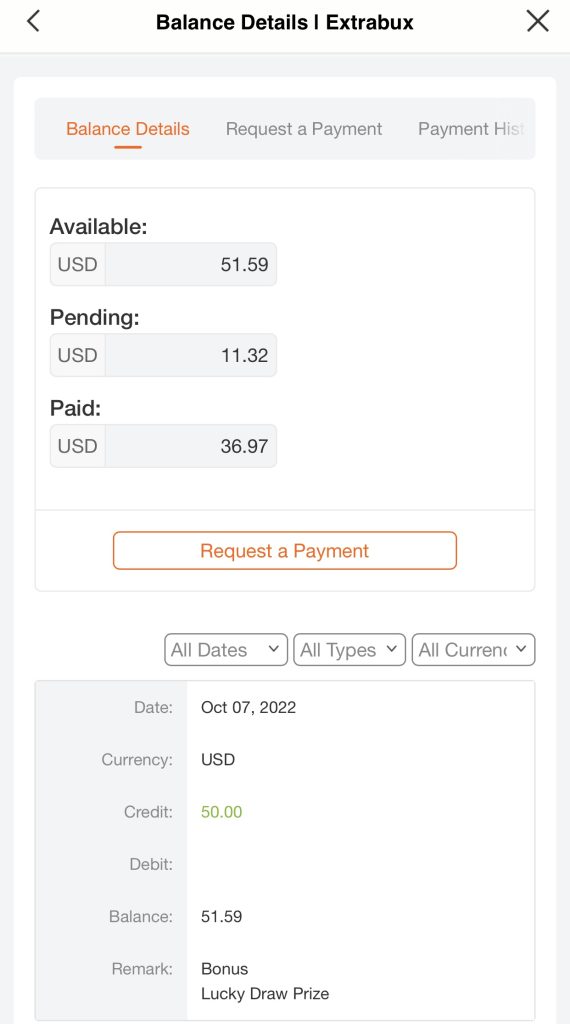Click the Paid amount 36.97 field
The image size is (570, 1024).
point(191,446)
